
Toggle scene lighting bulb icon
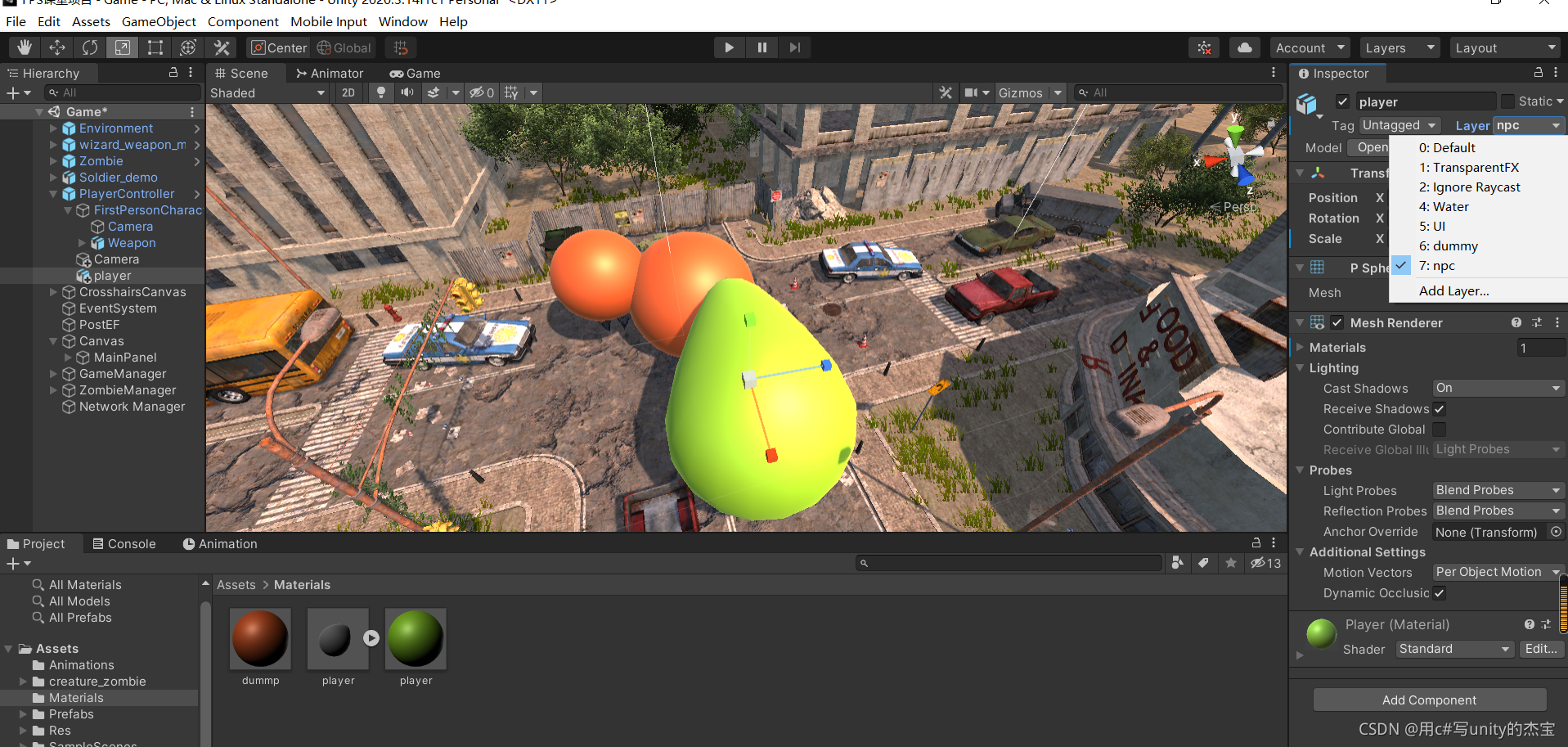tap(380, 92)
